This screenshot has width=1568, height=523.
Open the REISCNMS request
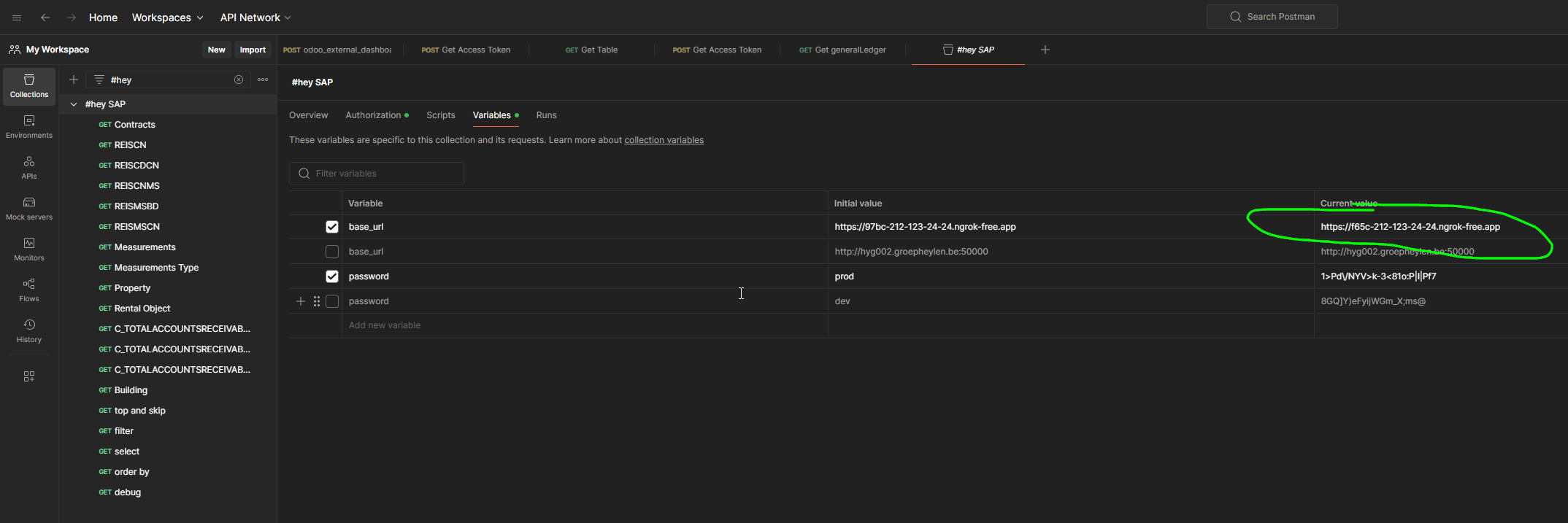tap(137, 186)
